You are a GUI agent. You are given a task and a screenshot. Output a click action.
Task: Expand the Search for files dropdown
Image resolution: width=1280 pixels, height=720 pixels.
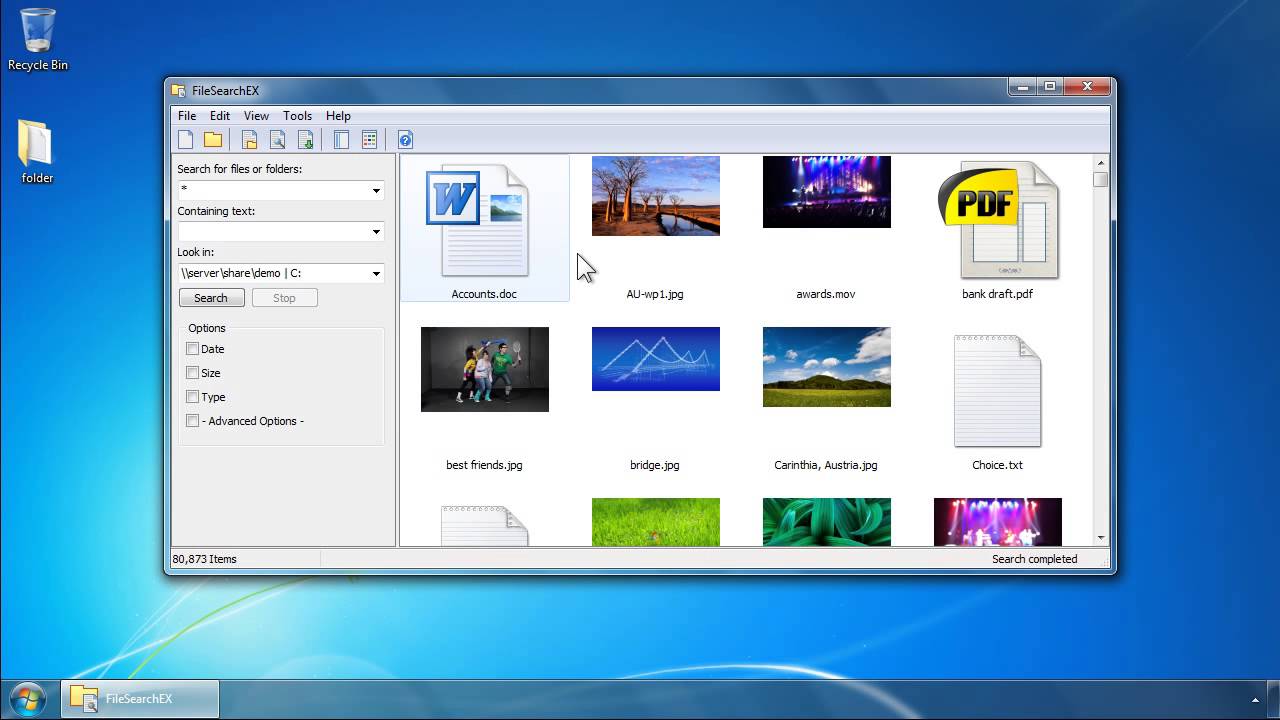pos(376,190)
